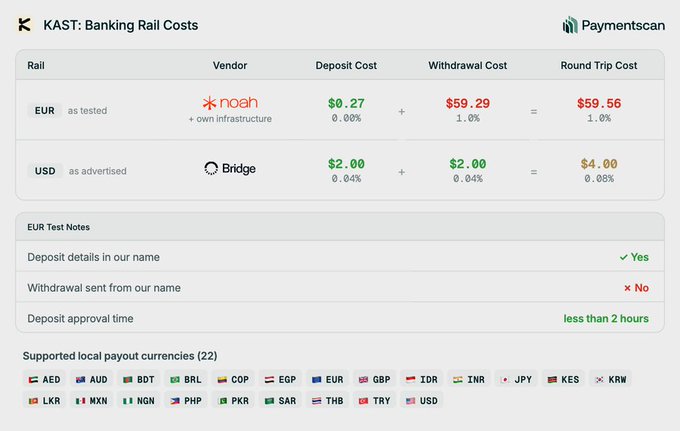Click the $59.29 withdrawal cost
Viewport: 680px width, 431px height.
468,103
